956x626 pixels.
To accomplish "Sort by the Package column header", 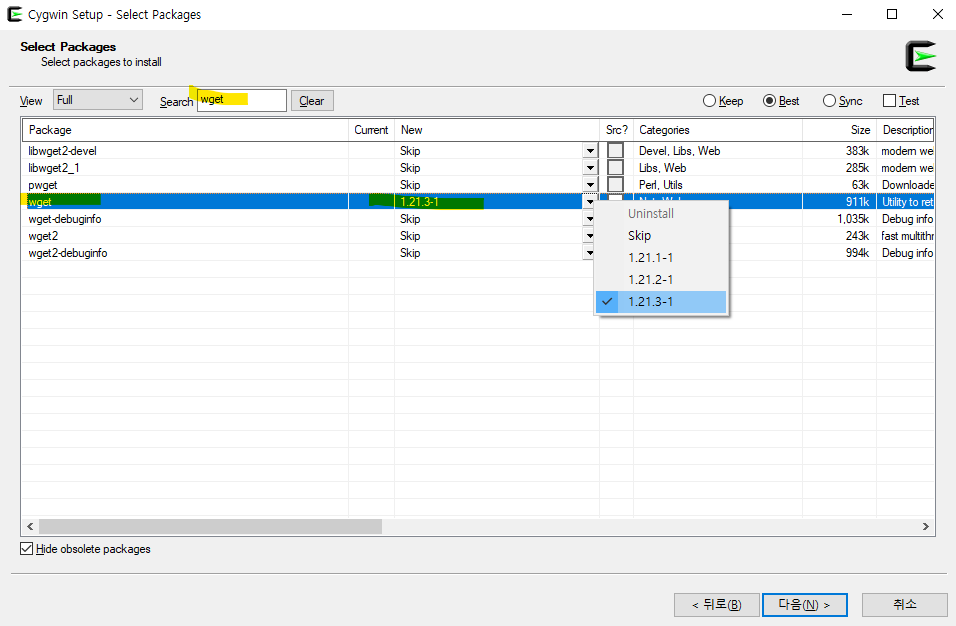I will pos(185,130).
